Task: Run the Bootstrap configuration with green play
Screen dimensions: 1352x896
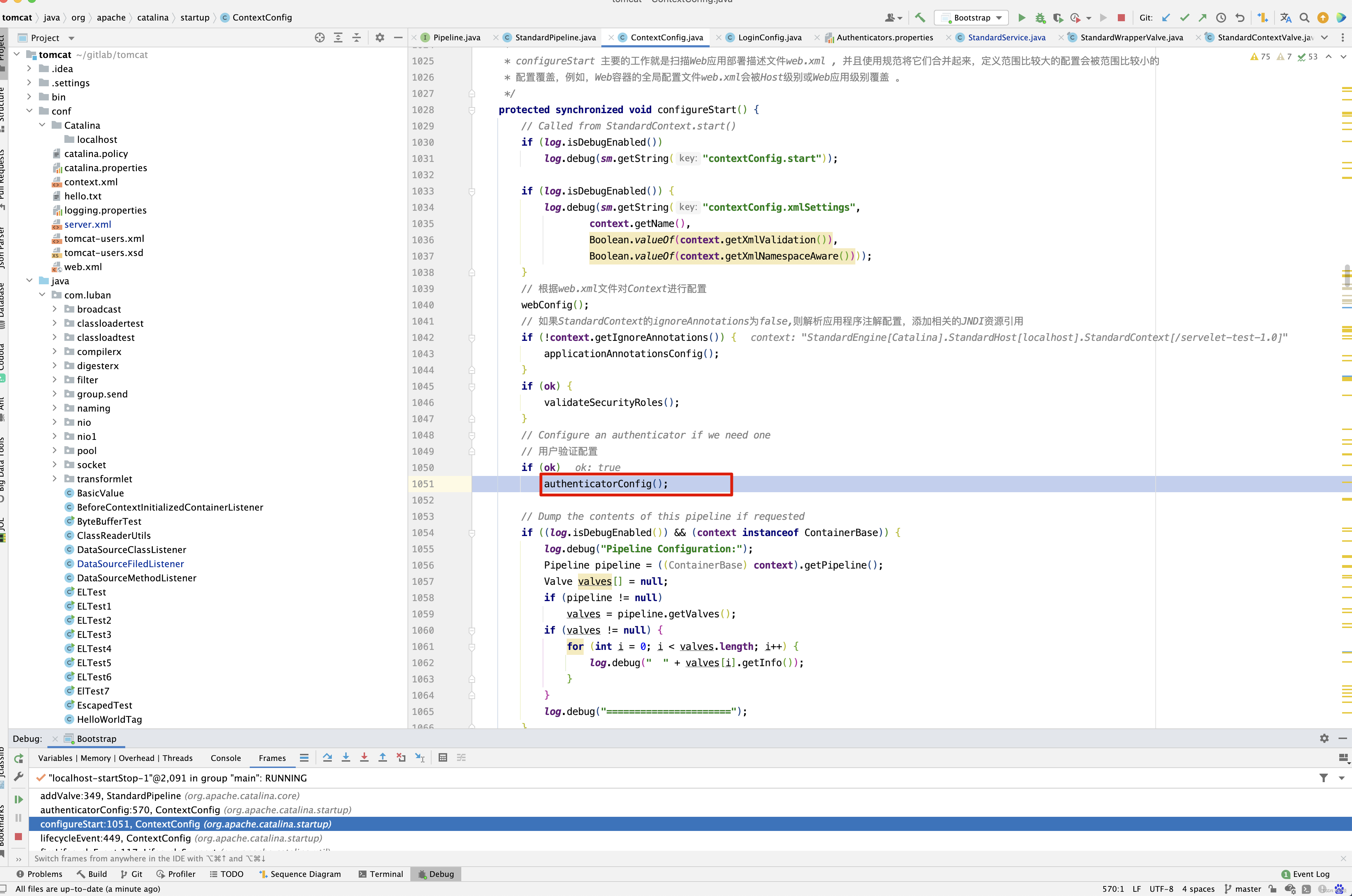Action: click(x=1022, y=18)
